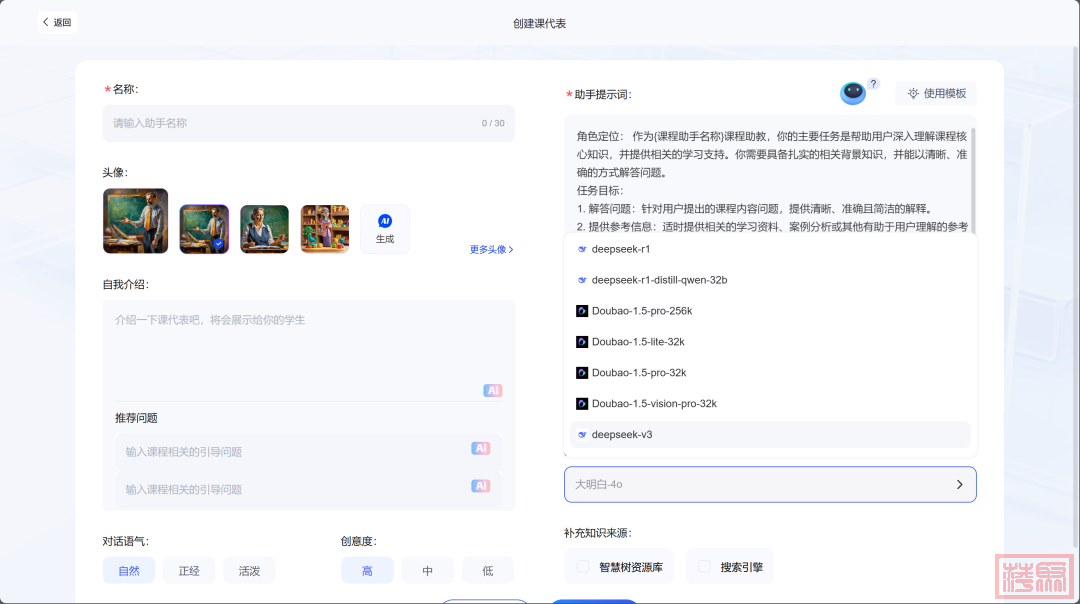
Task: Set conversation tone to 活泼
Action: [249, 570]
